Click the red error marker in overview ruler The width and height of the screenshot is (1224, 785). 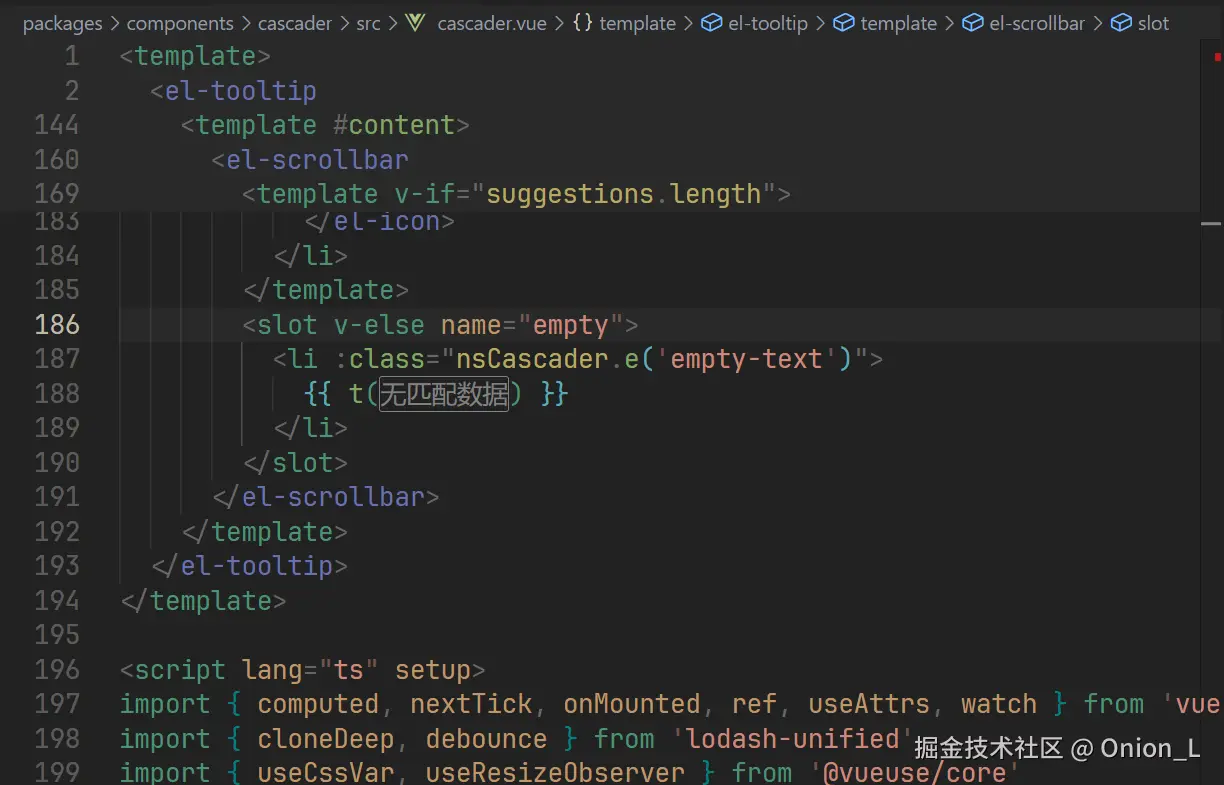tap(1217, 57)
